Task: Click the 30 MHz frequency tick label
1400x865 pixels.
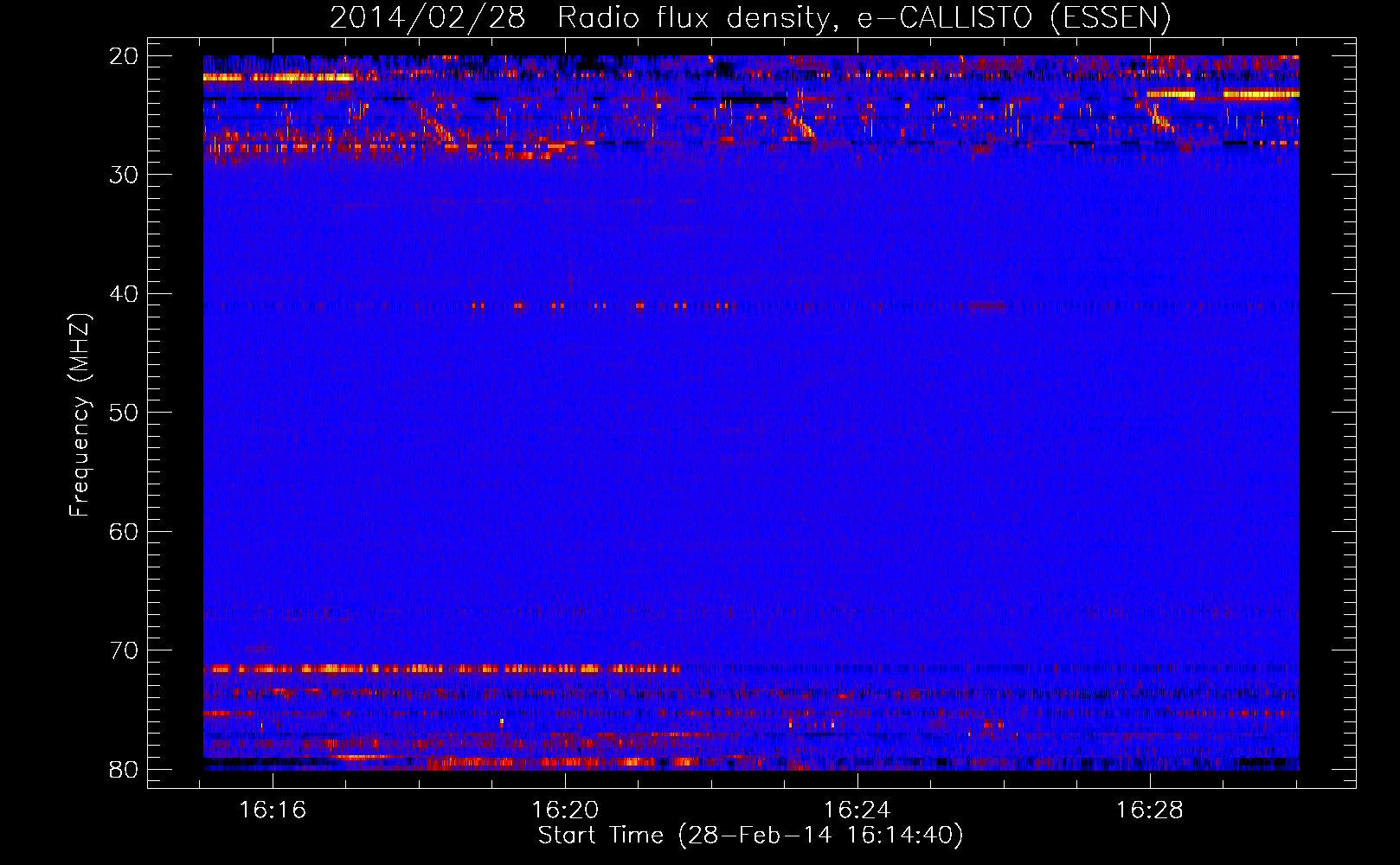Action: coord(125,175)
